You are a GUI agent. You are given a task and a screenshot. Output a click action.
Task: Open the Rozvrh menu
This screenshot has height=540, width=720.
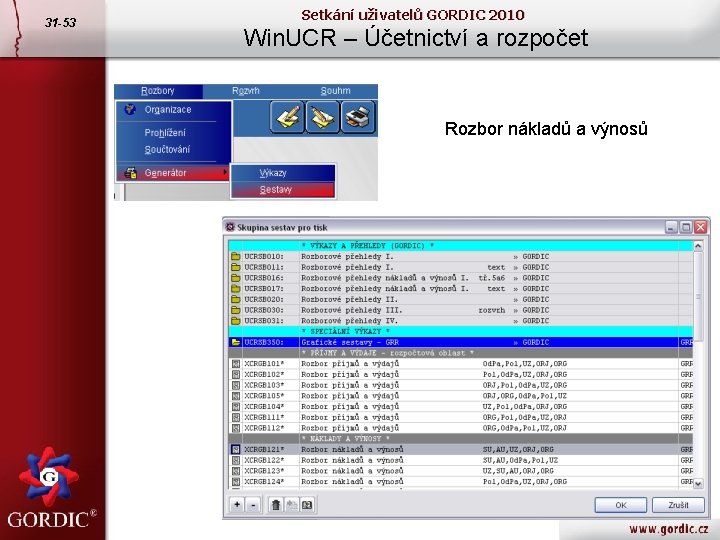246,91
